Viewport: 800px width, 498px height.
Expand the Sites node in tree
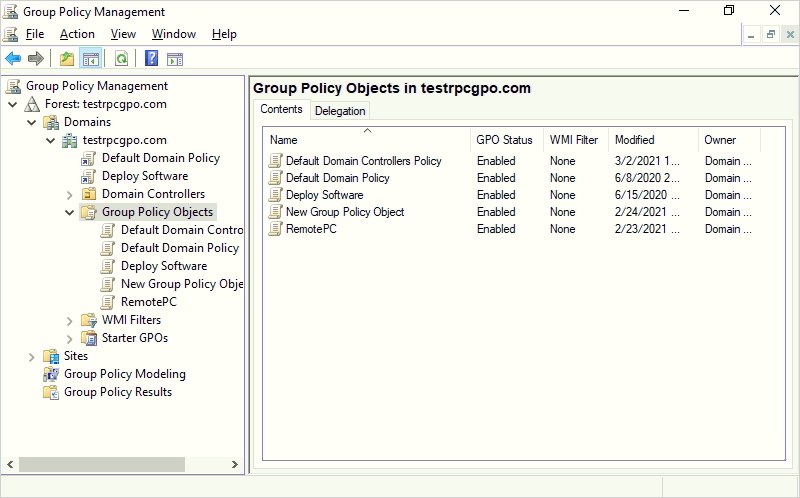tap(32, 356)
